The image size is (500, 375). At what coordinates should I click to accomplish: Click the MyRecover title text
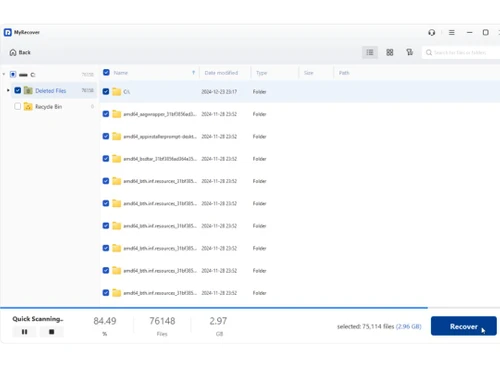[27, 32]
